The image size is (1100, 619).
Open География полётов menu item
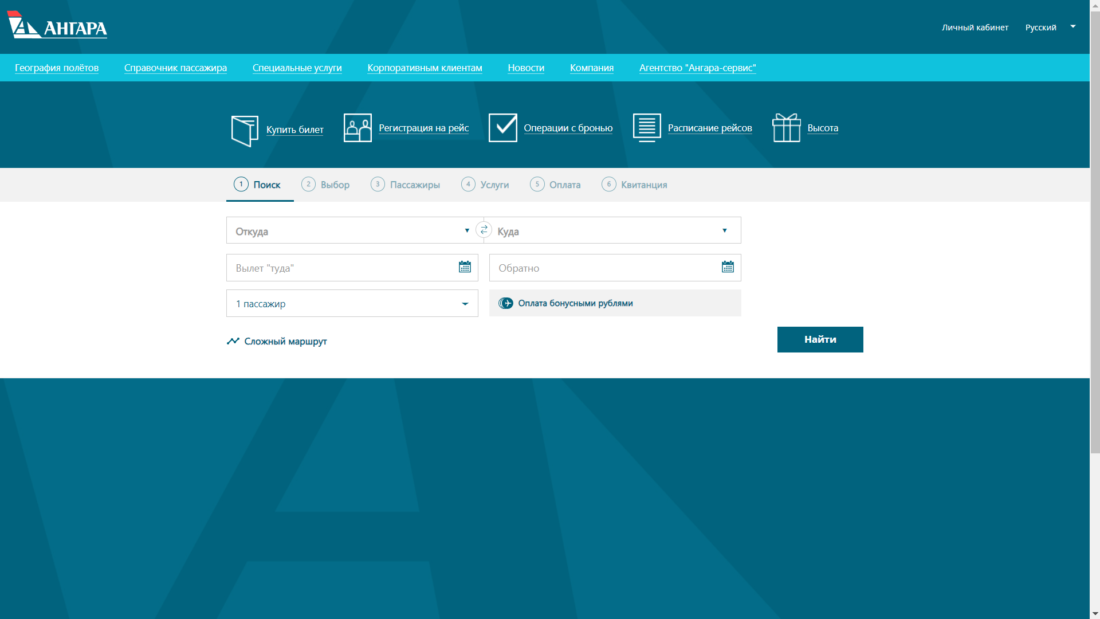click(x=57, y=68)
